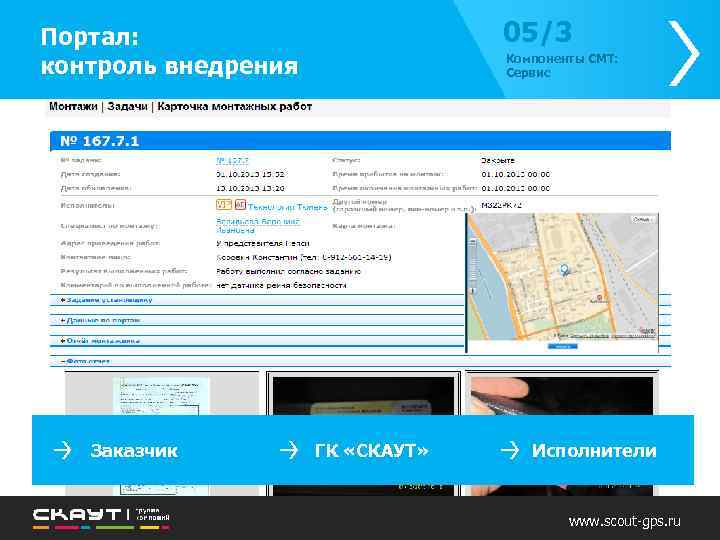Click the map zoom slider control

tap(473, 266)
